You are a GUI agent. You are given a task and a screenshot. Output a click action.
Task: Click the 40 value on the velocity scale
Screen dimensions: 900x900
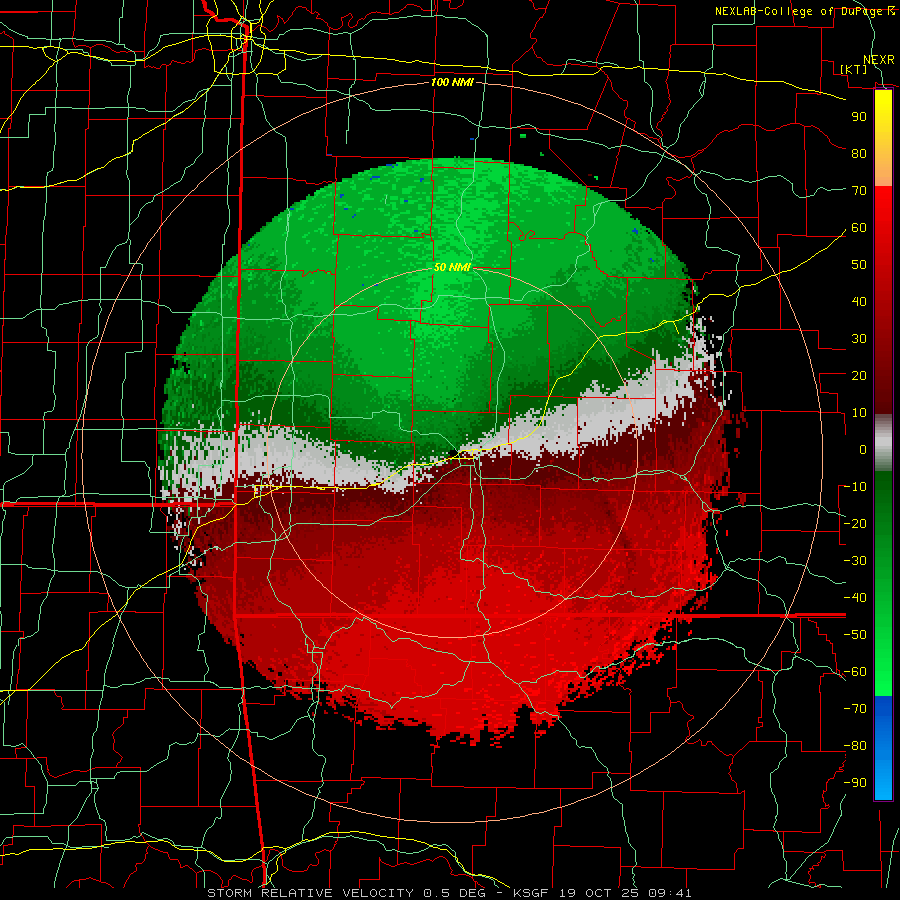point(859,301)
